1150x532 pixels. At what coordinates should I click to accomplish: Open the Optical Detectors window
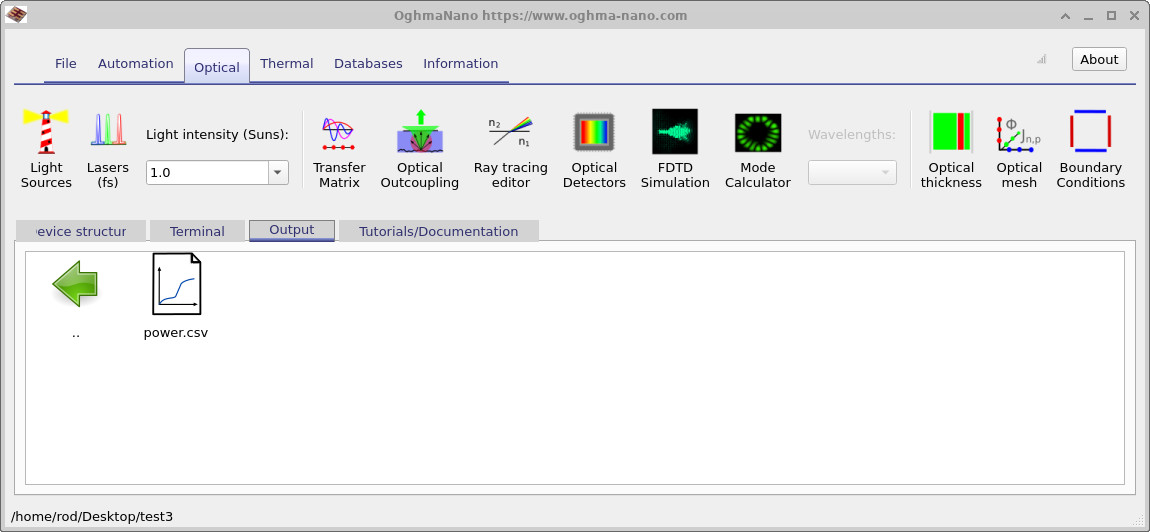(x=594, y=148)
